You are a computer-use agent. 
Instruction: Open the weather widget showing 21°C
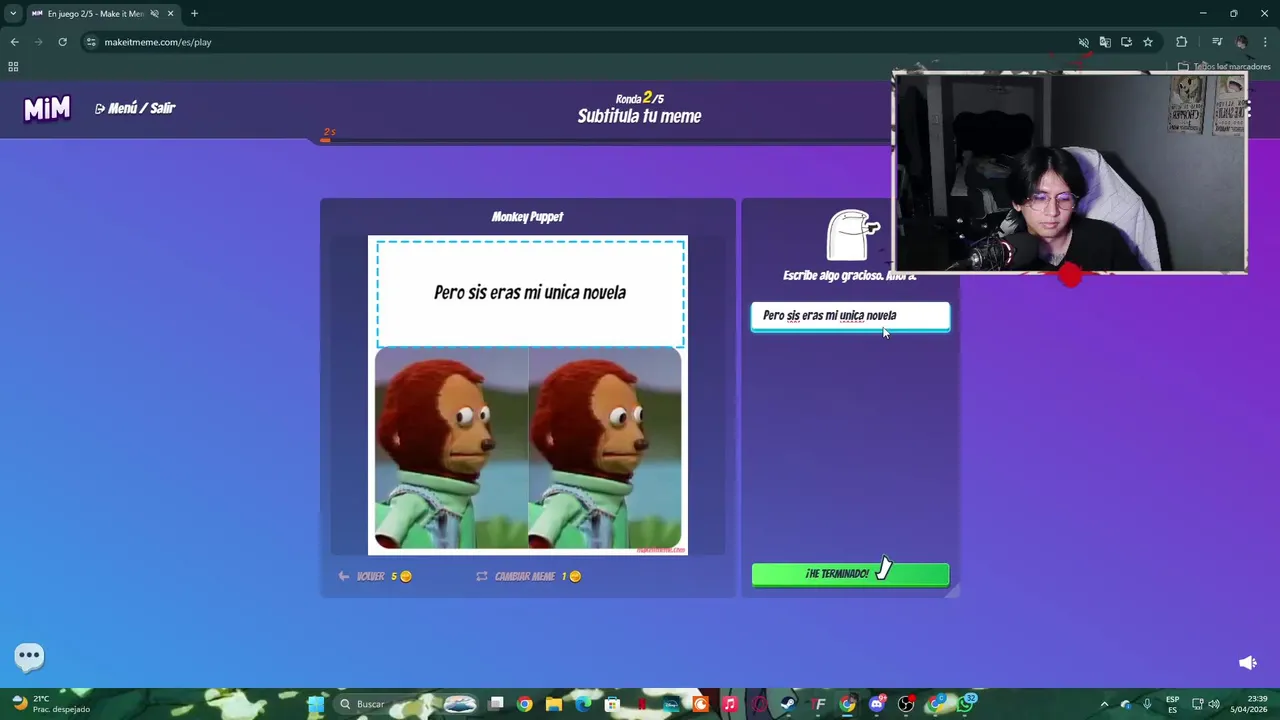[50, 704]
